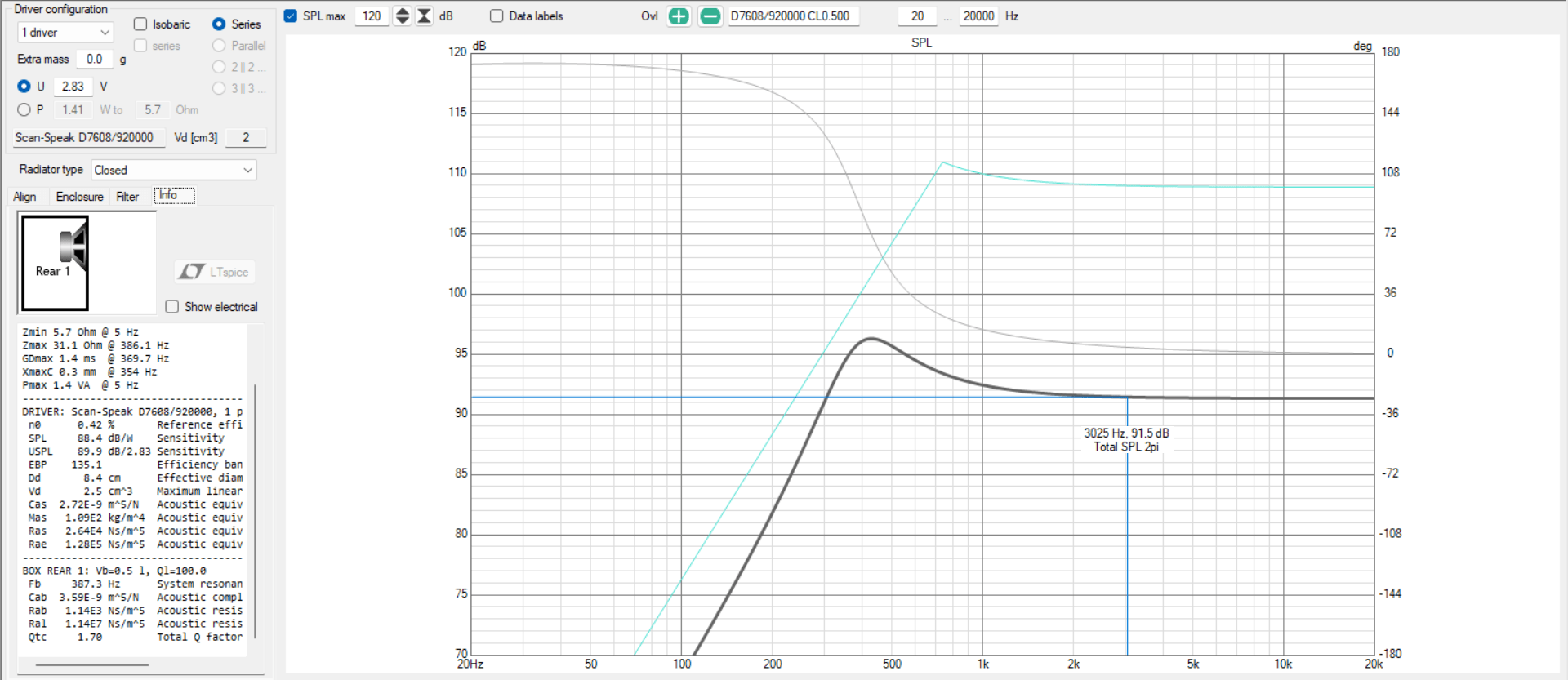Click the green remove overlay minus icon
1568x680 pixels.
(710, 16)
